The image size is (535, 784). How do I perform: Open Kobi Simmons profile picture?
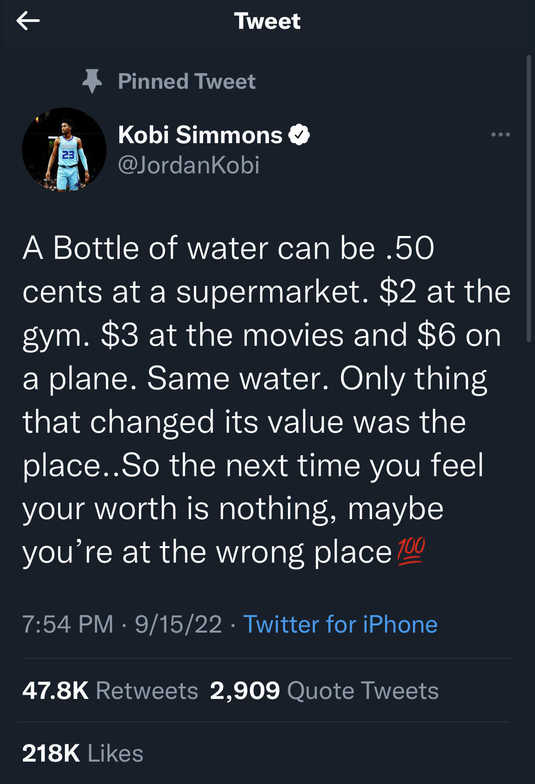[64, 150]
